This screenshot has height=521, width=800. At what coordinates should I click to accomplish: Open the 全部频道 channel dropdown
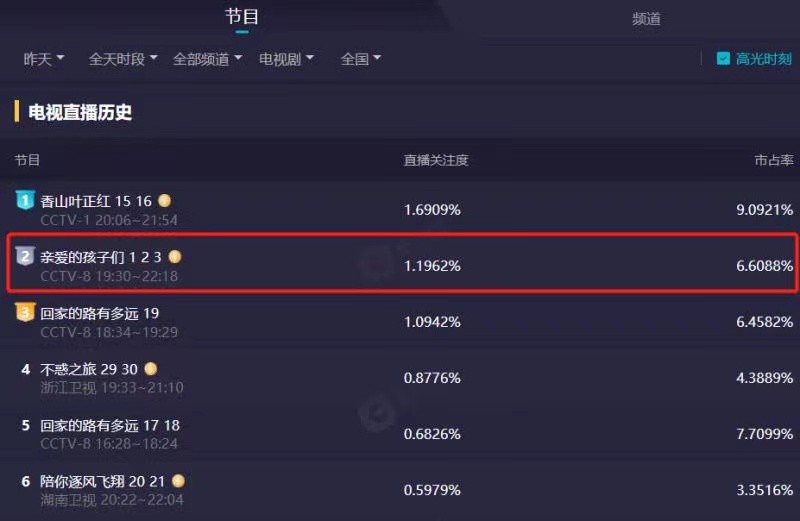(207, 59)
